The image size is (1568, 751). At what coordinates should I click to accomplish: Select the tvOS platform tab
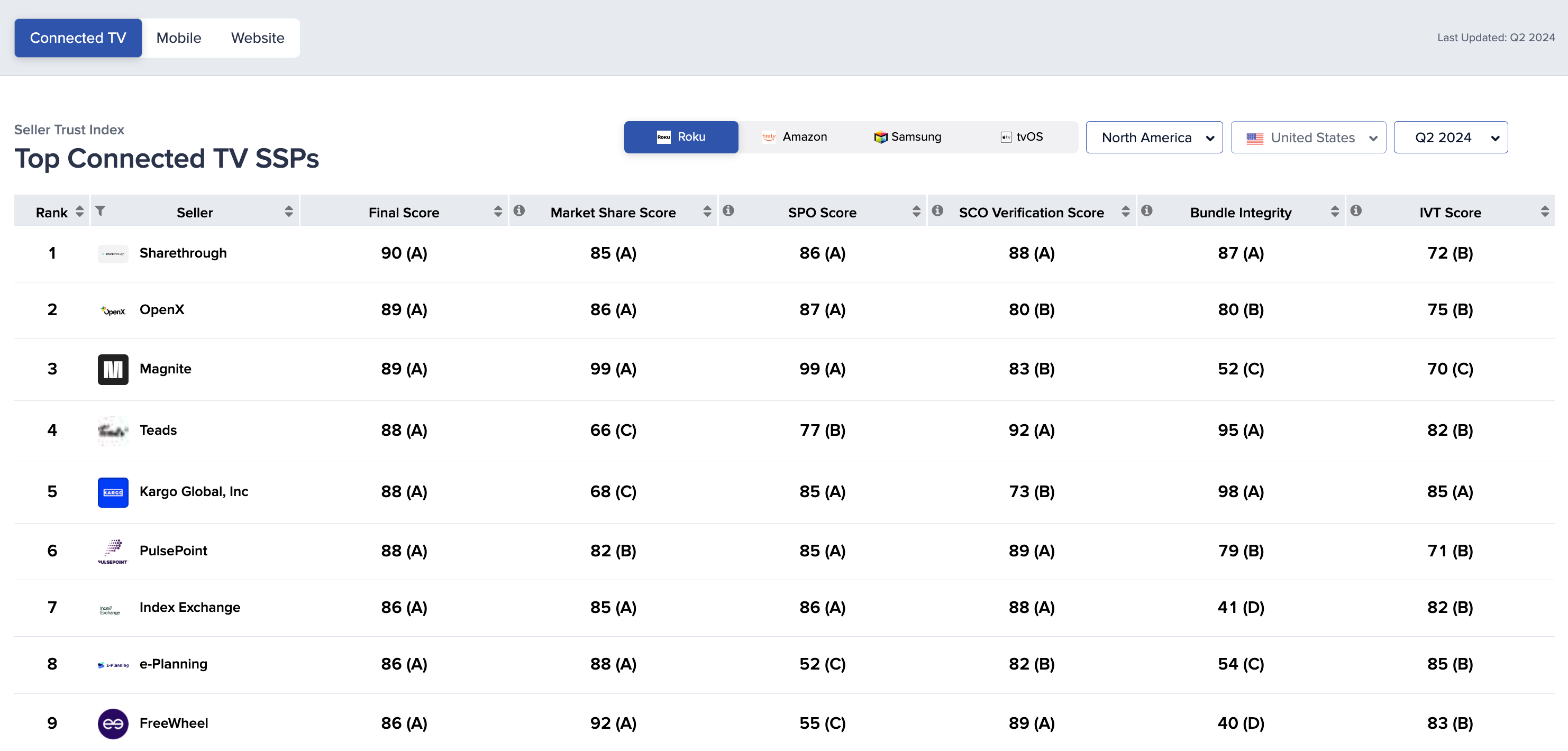(x=1022, y=137)
